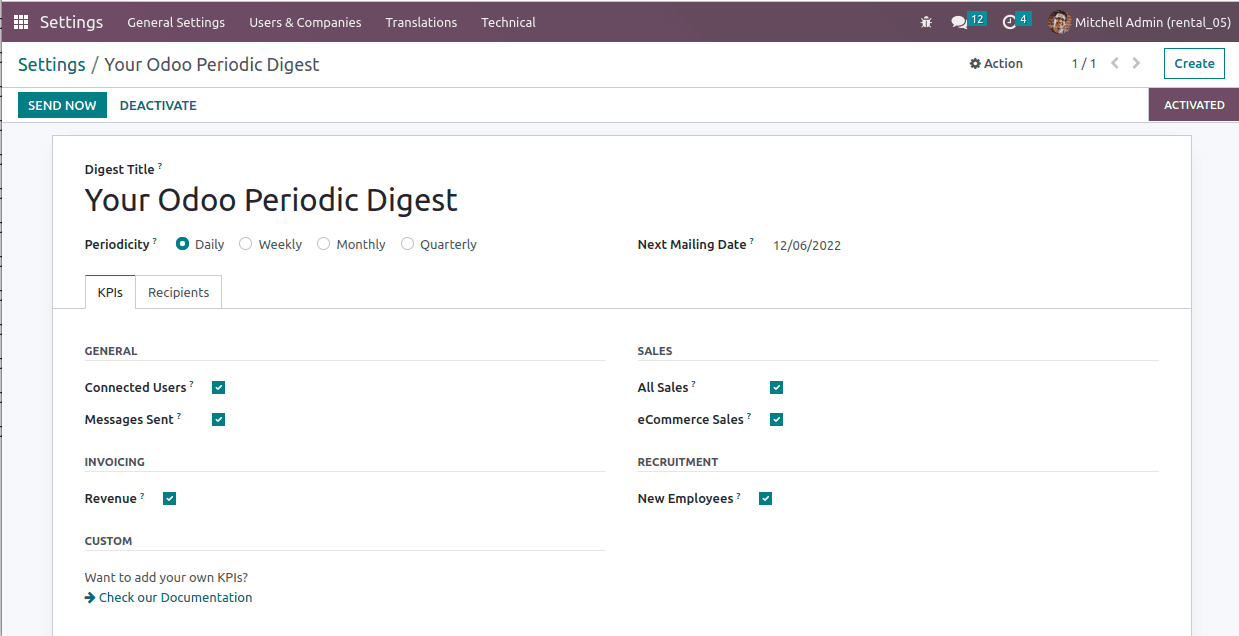Click help mark beside Revenue
The height and width of the screenshot is (636, 1239).
coord(142,495)
